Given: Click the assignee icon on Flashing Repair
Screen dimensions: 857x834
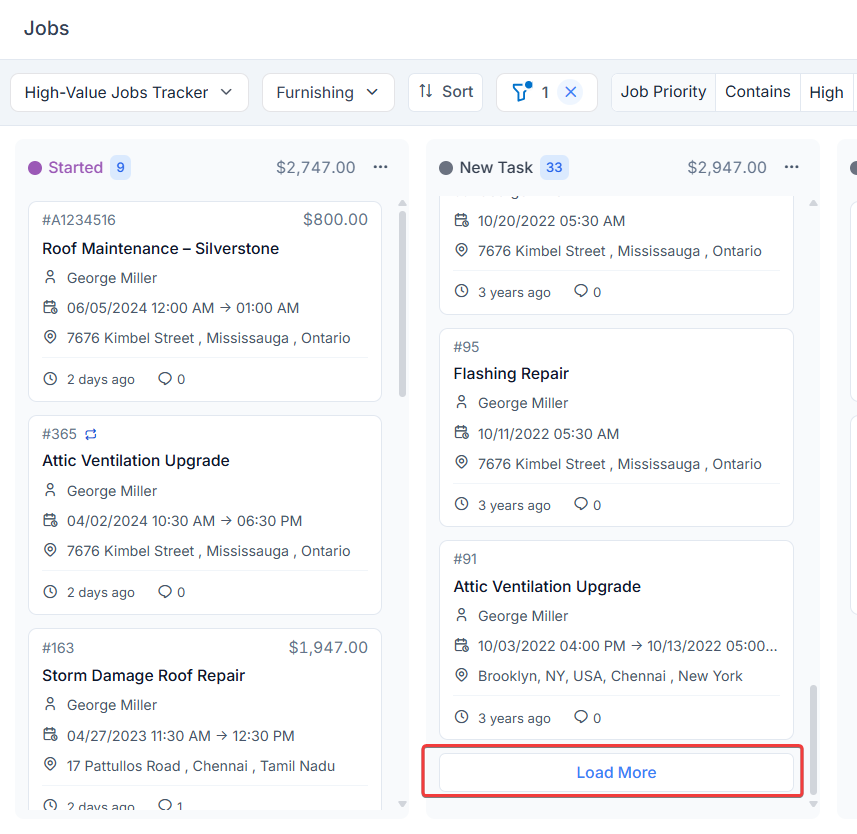Looking at the screenshot, I should (462, 402).
